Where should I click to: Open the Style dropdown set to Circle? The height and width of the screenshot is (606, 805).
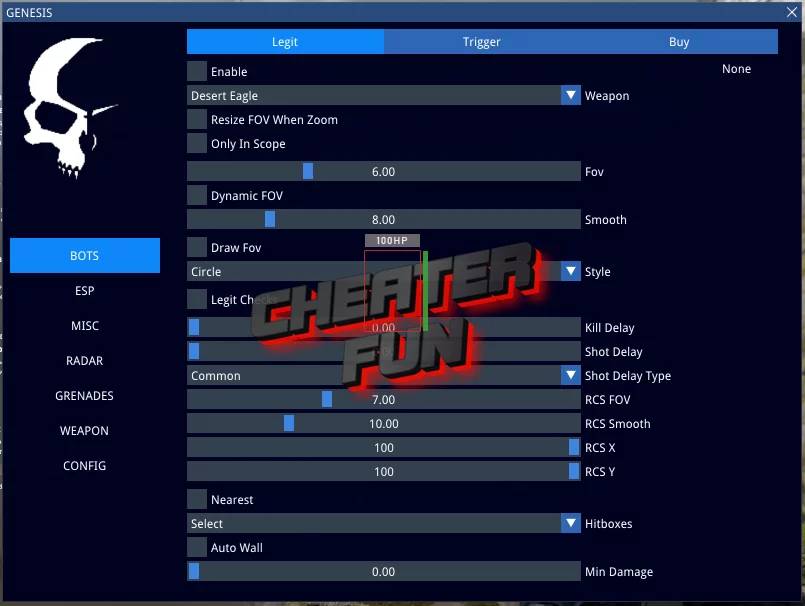click(570, 271)
